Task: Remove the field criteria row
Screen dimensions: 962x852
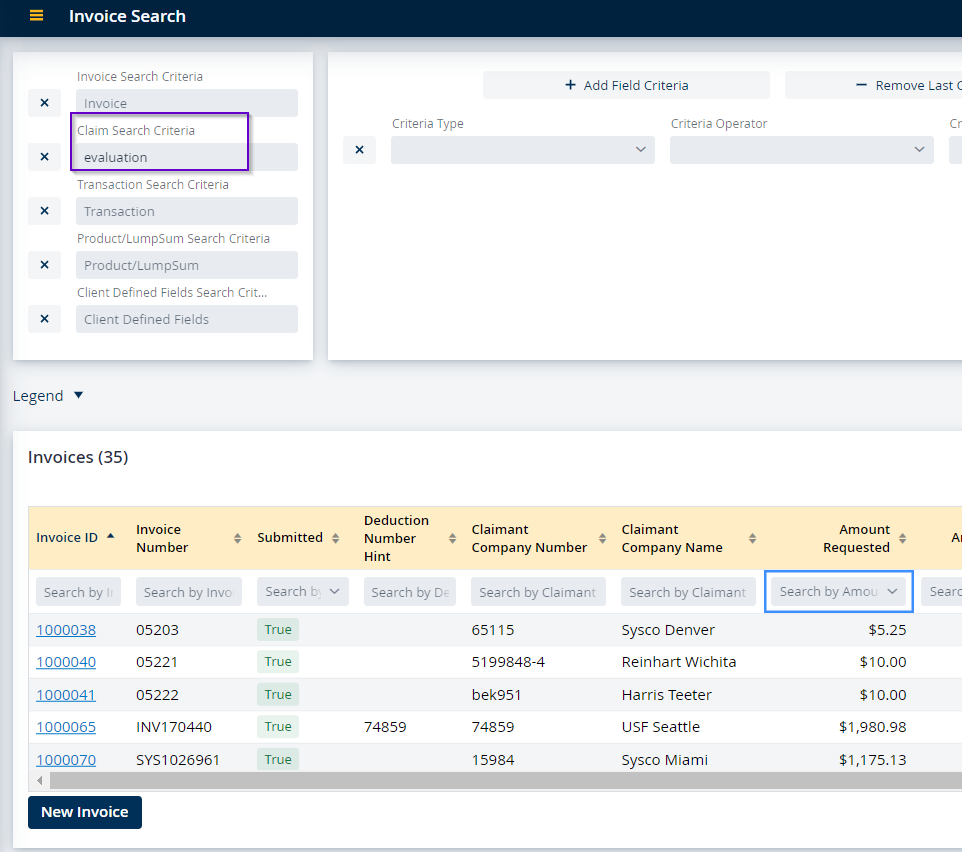Action: 359,150
